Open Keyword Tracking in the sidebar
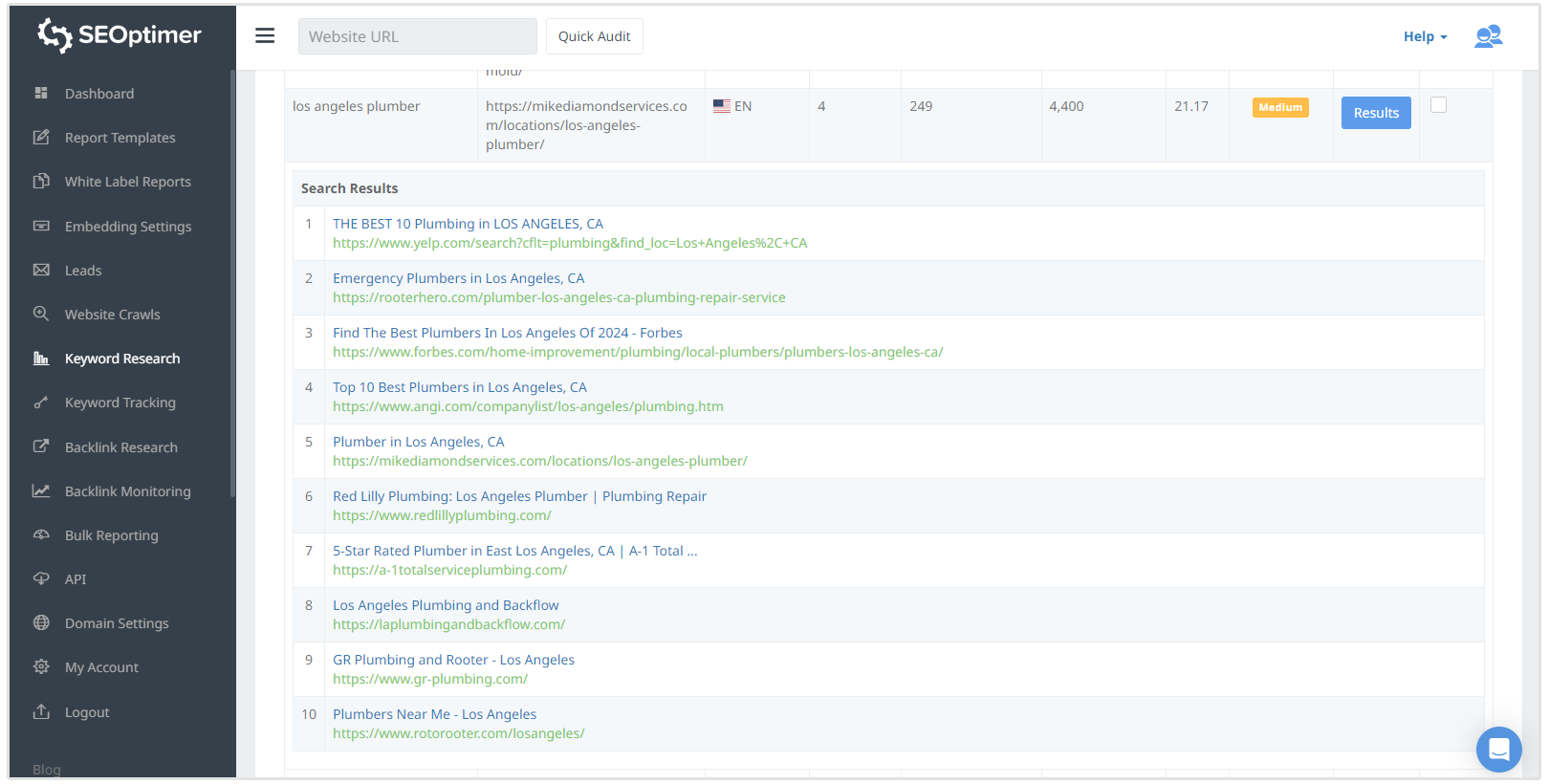This screenshot has width=1549, height=784. pyautogui.click(x=120, y=403)
